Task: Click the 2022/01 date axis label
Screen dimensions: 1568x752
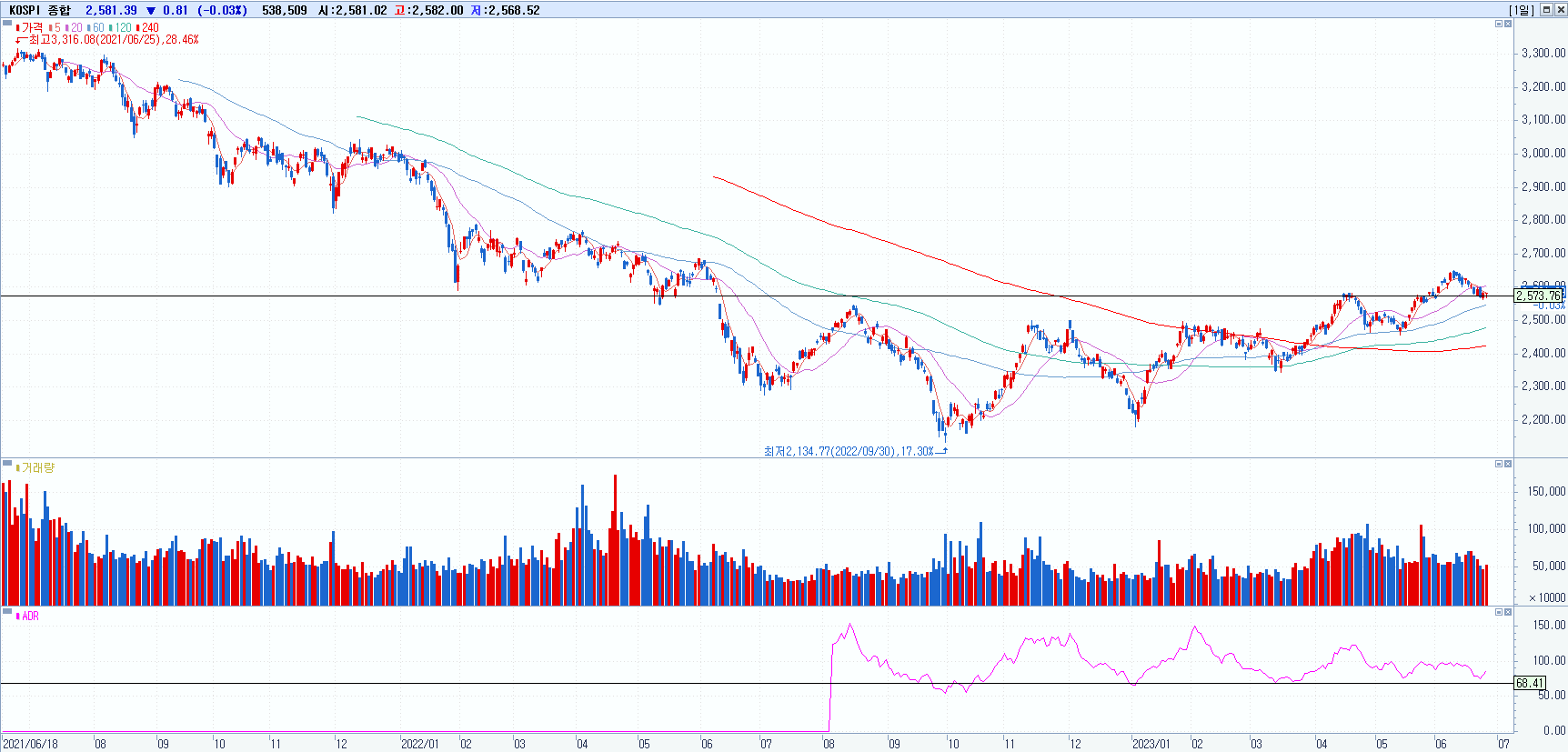Action: coord(420,744)
